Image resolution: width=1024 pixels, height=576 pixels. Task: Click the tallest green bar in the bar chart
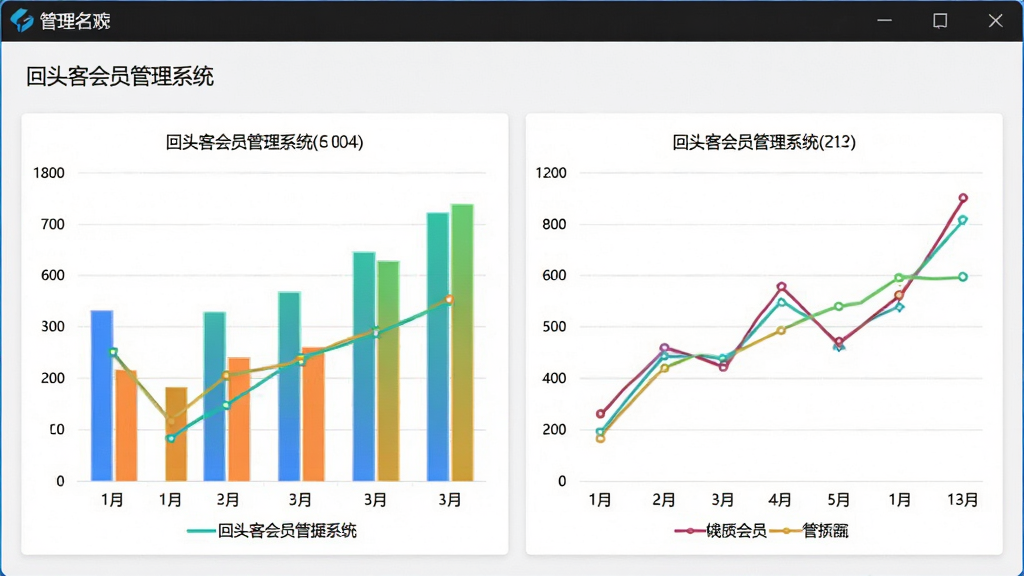point(462,343)
